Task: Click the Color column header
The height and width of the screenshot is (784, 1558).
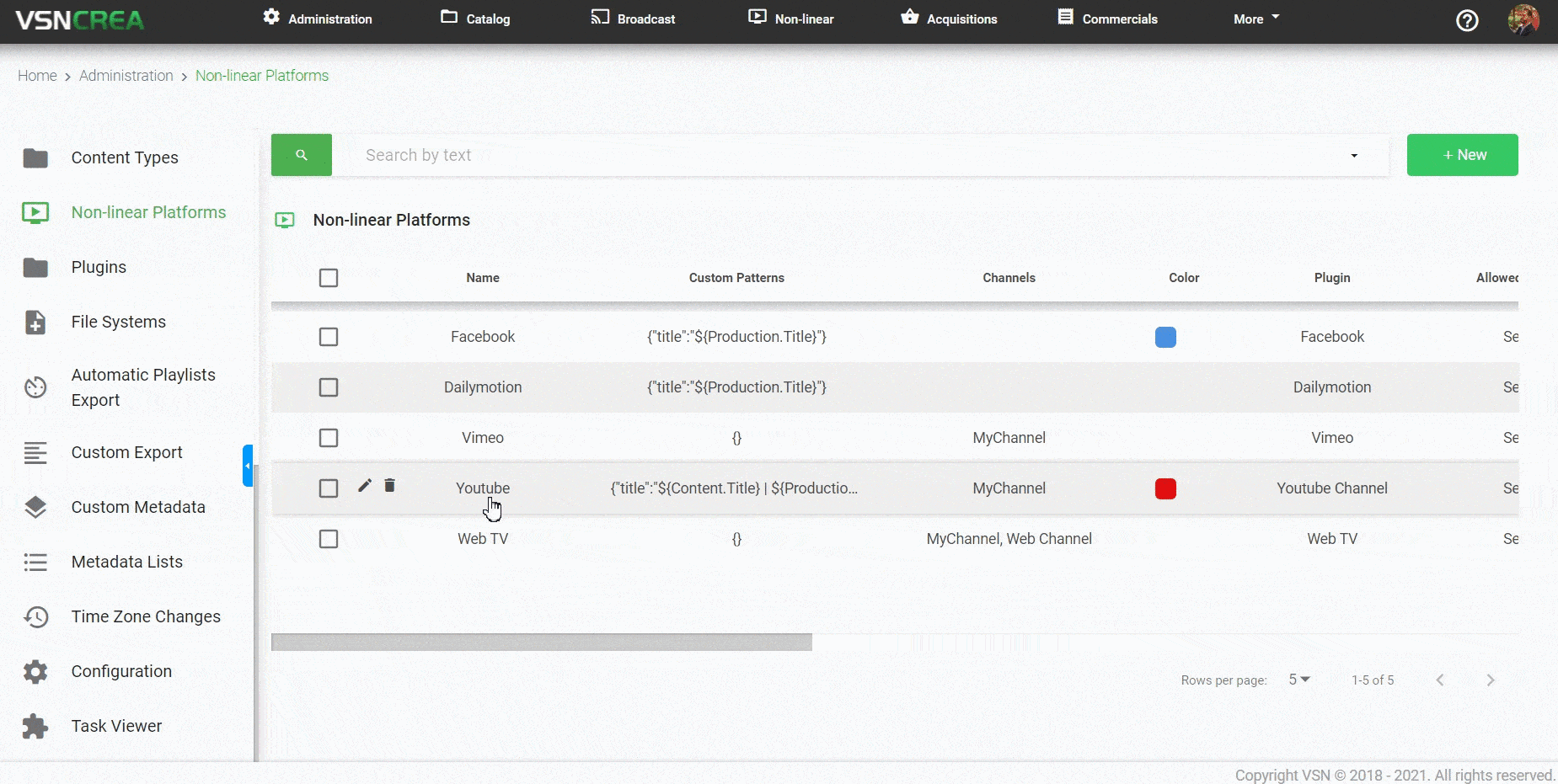Action: pos(1184,278)
